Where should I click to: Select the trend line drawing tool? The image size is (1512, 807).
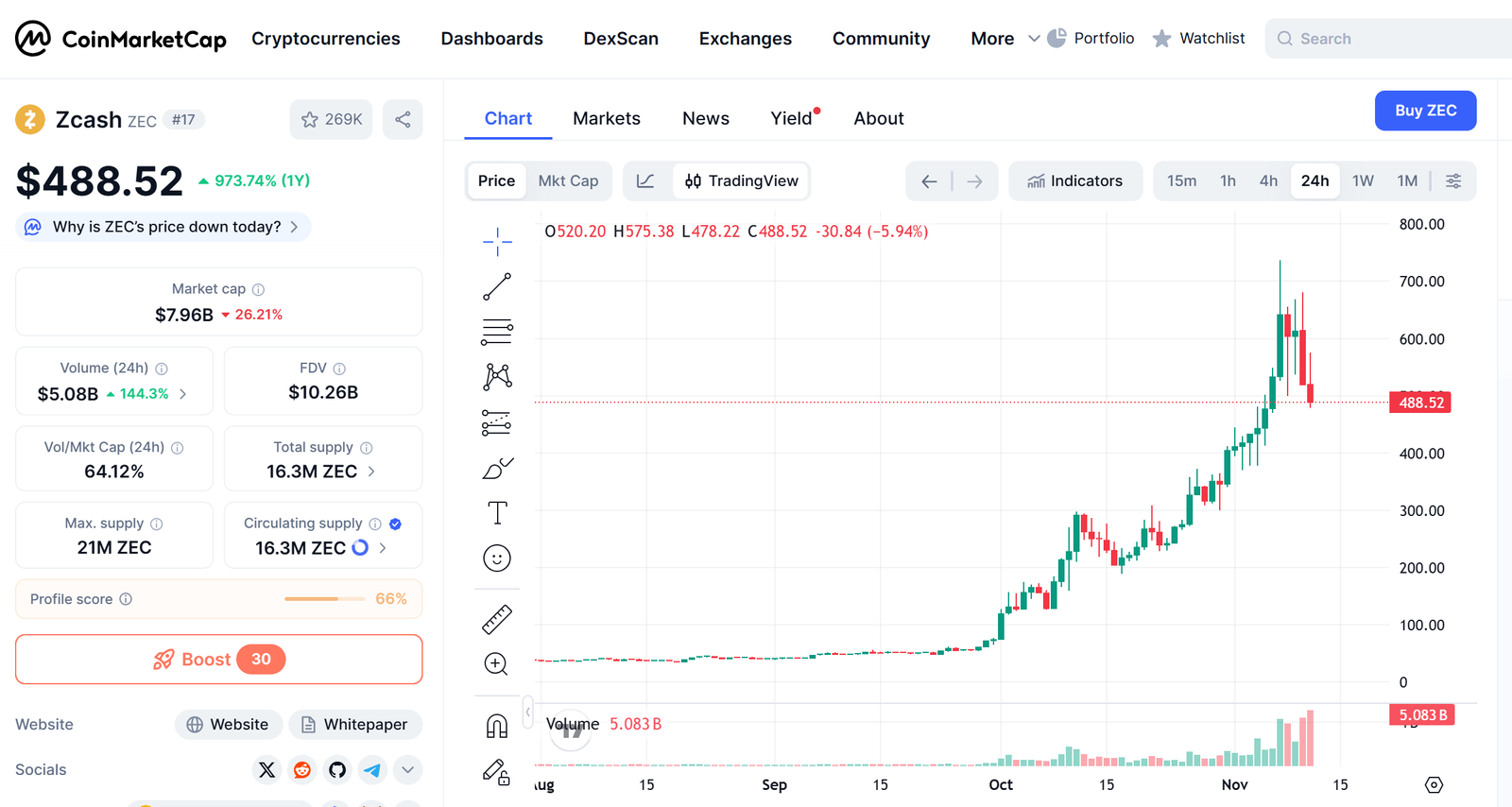pyautogui.click(x=497, y=287)
